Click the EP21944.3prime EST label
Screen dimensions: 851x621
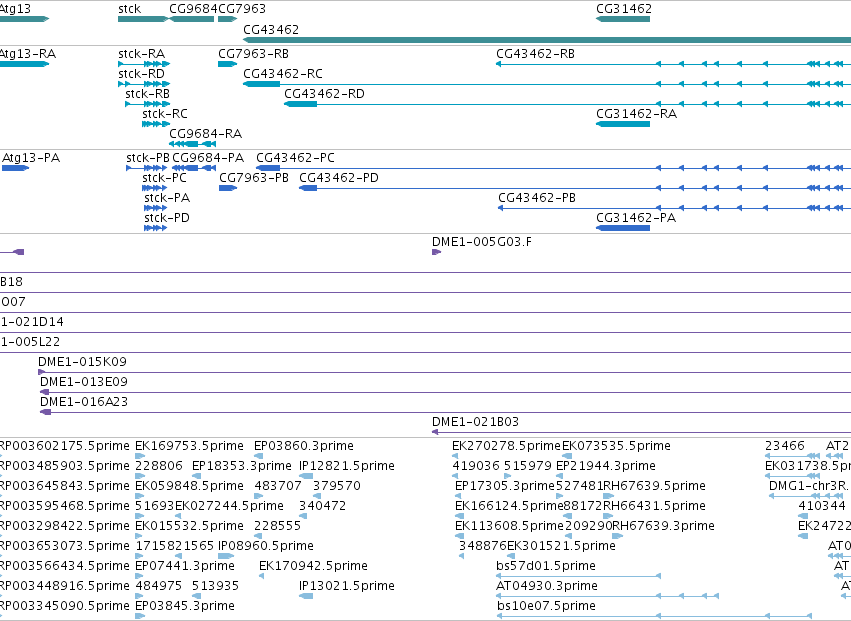point(606,466)
